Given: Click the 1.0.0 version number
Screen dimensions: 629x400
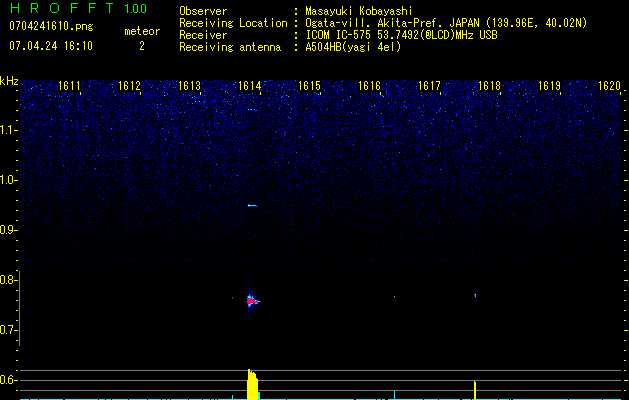Looking at the screenshot, I should click(x=134, y=9).
